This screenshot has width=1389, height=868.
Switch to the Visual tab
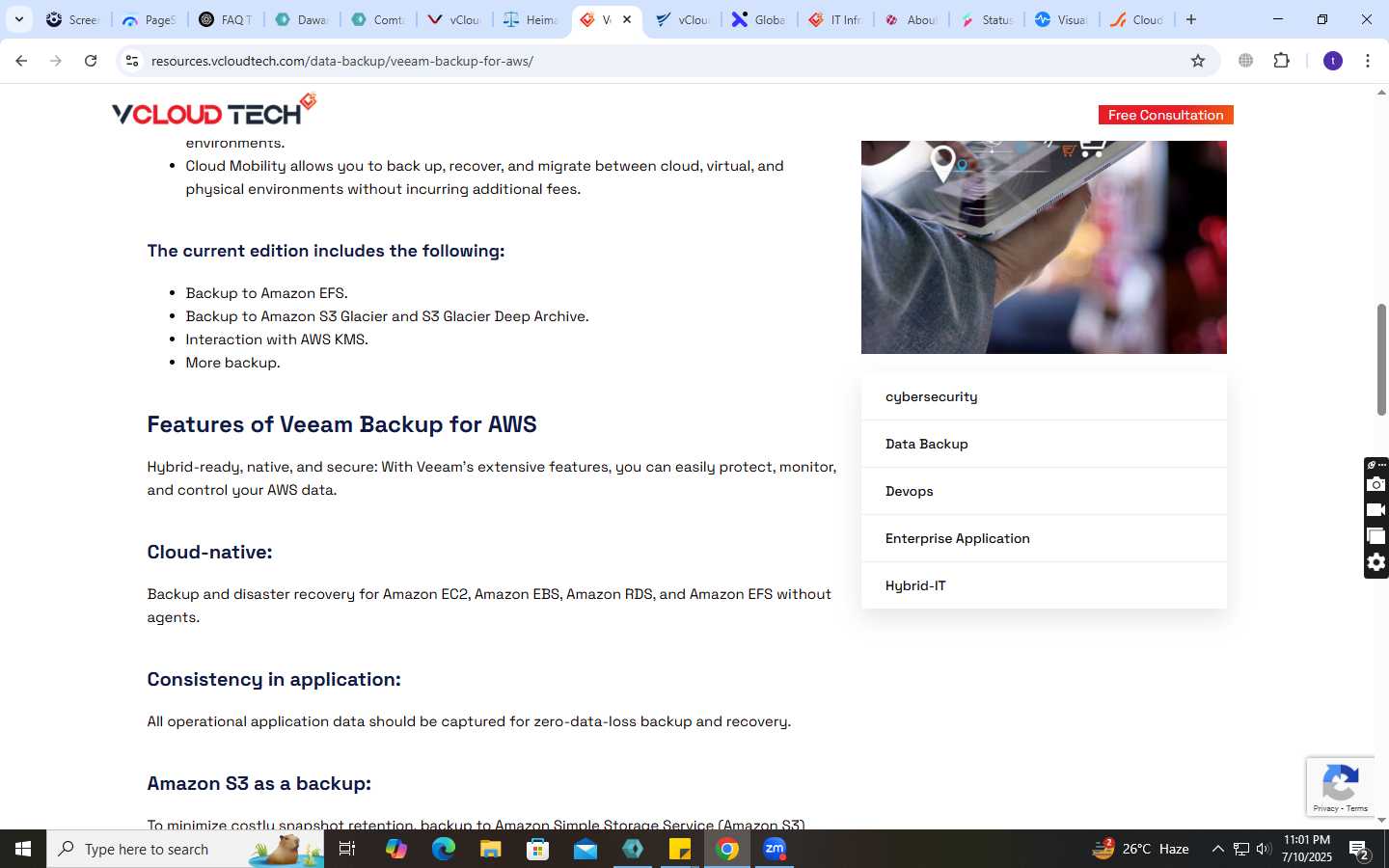[x=1061, y=19]
